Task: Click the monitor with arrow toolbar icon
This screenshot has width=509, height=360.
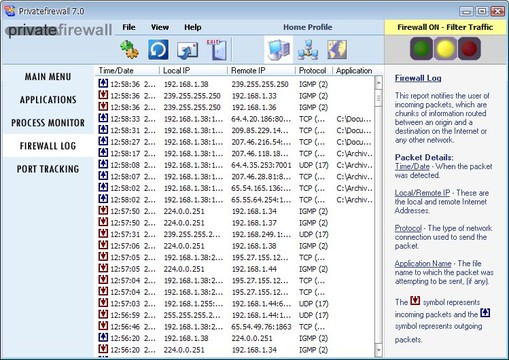Action: pos(187,50)
